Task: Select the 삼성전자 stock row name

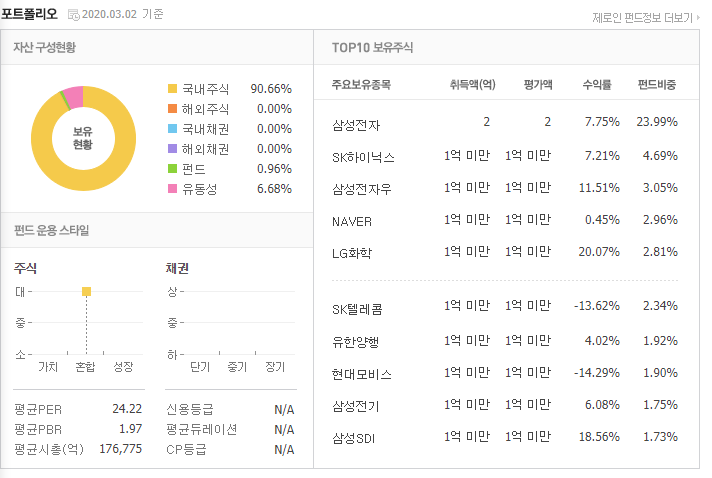Action: (x=356, y=125)
